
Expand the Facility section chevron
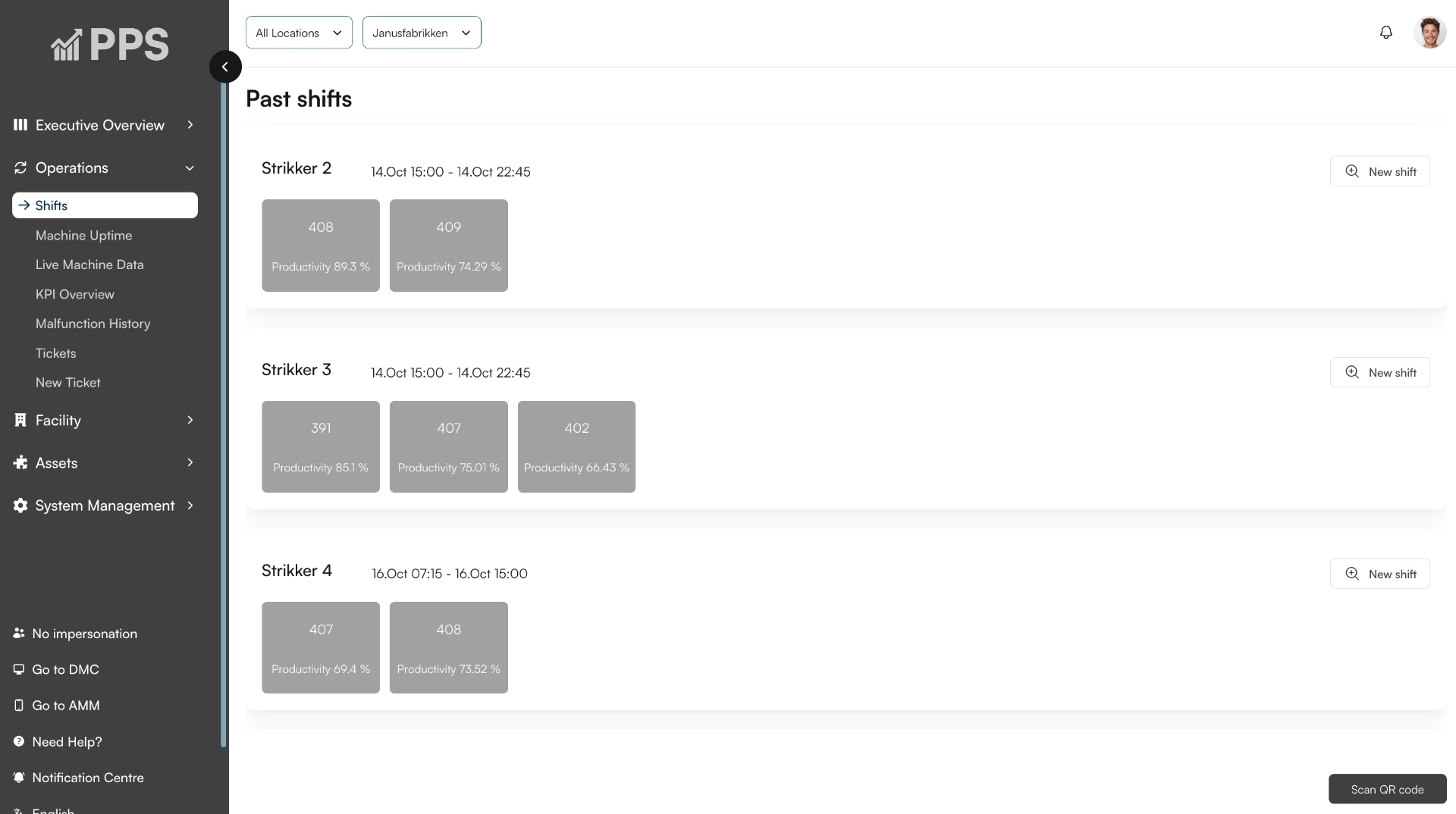point(190,420)
